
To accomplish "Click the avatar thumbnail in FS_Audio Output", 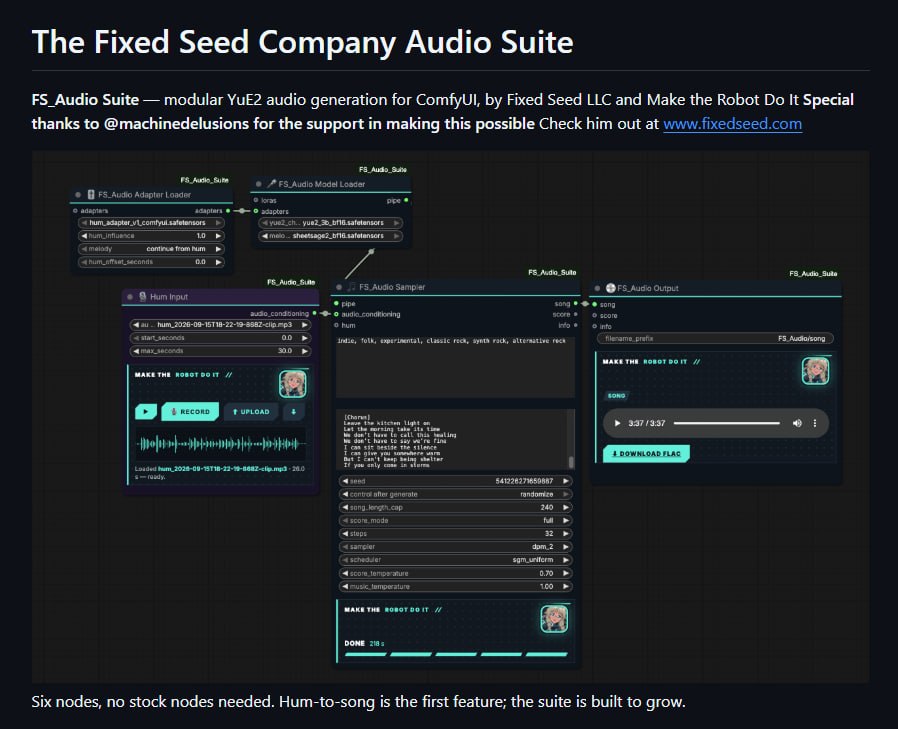I will pyautogui.click(x=816, y=371).
